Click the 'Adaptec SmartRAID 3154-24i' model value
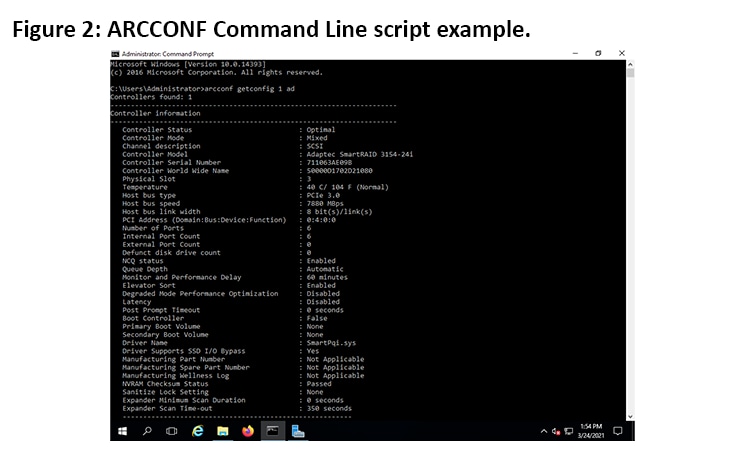 (x=360, y=154)
